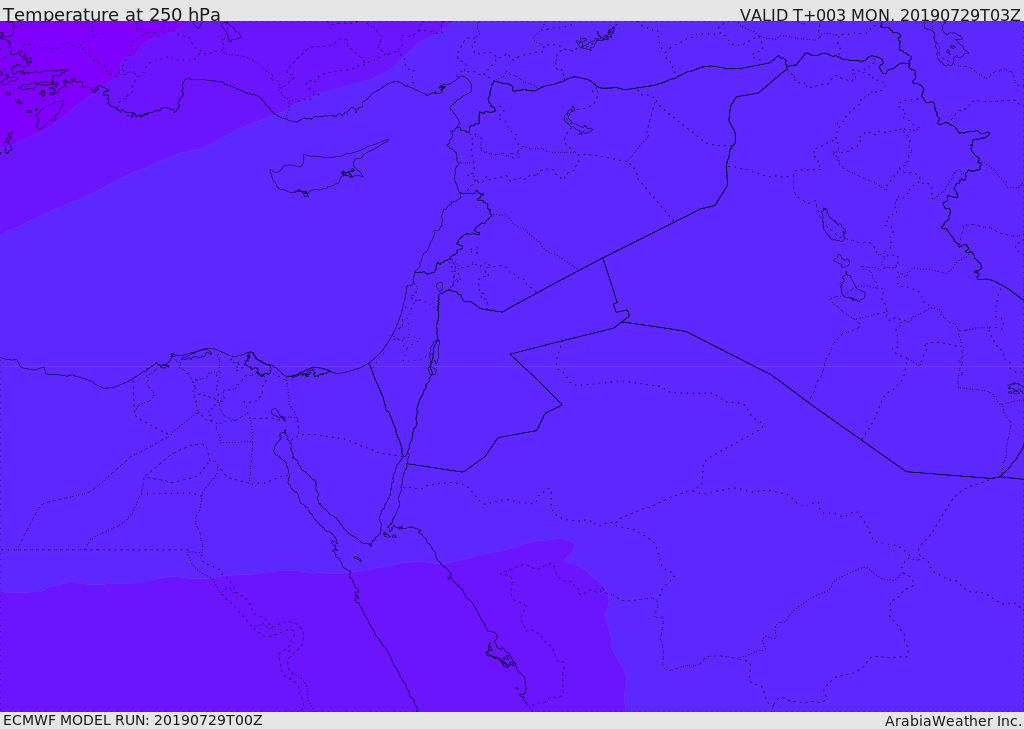This screenshot has height=729, width=1024.
Task: Click the 'ECMWF MODEL RUN: 20190729T00Z' label
Action: tap(133, 720)
